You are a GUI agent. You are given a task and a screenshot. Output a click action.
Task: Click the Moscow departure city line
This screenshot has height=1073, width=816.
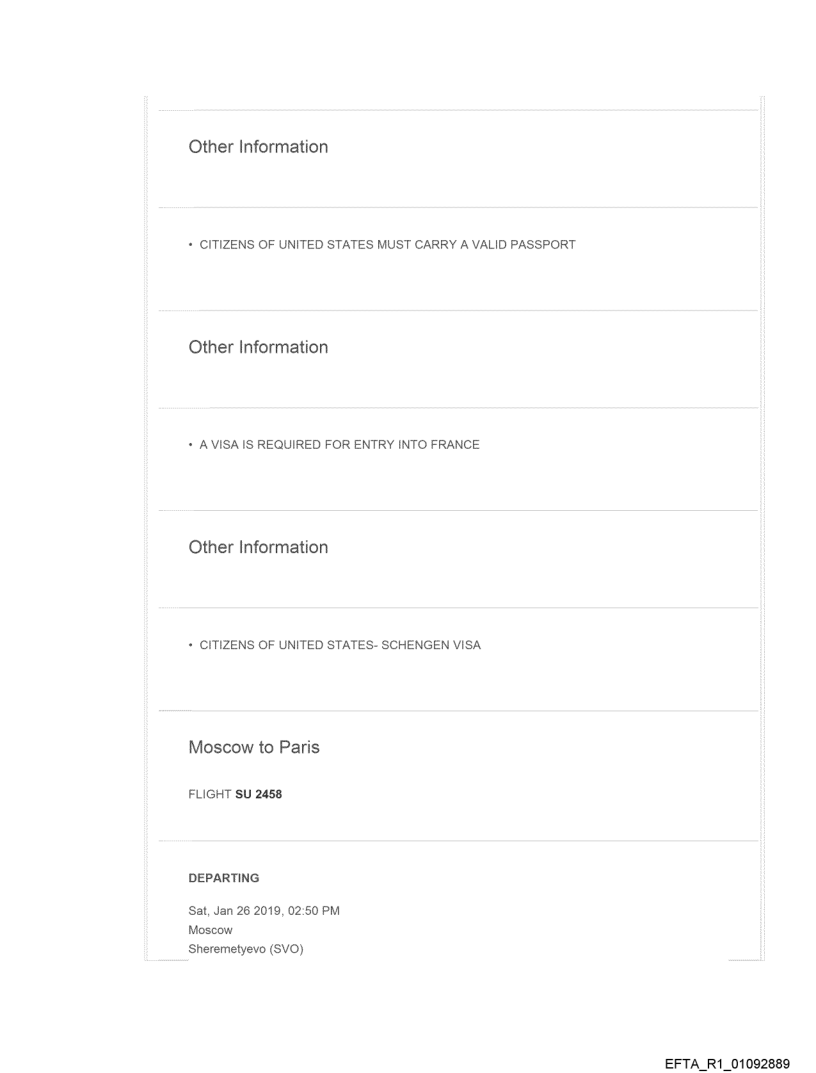point(211,930)
